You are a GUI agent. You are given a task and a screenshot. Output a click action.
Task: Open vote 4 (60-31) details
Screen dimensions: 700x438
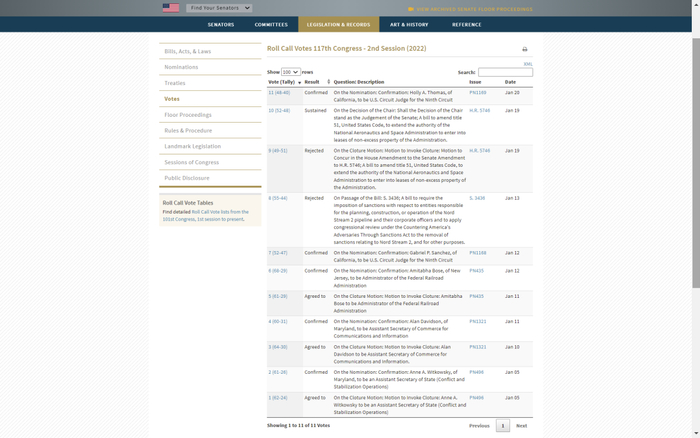(278, 321)
